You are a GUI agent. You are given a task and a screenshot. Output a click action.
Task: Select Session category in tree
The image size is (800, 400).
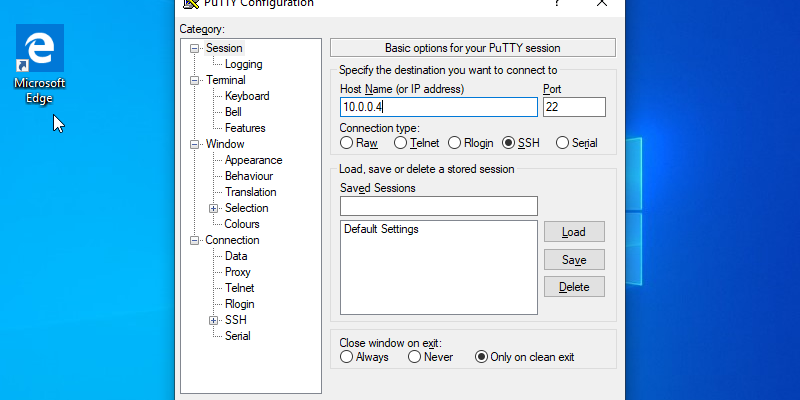pos(224,48)
